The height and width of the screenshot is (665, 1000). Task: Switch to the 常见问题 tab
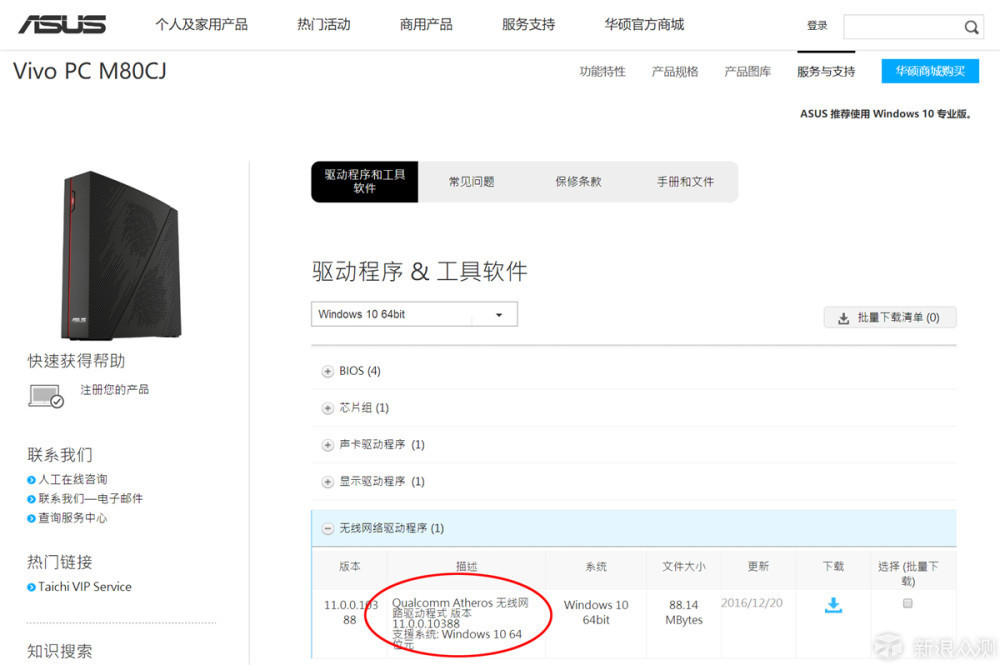coord(471,182)
